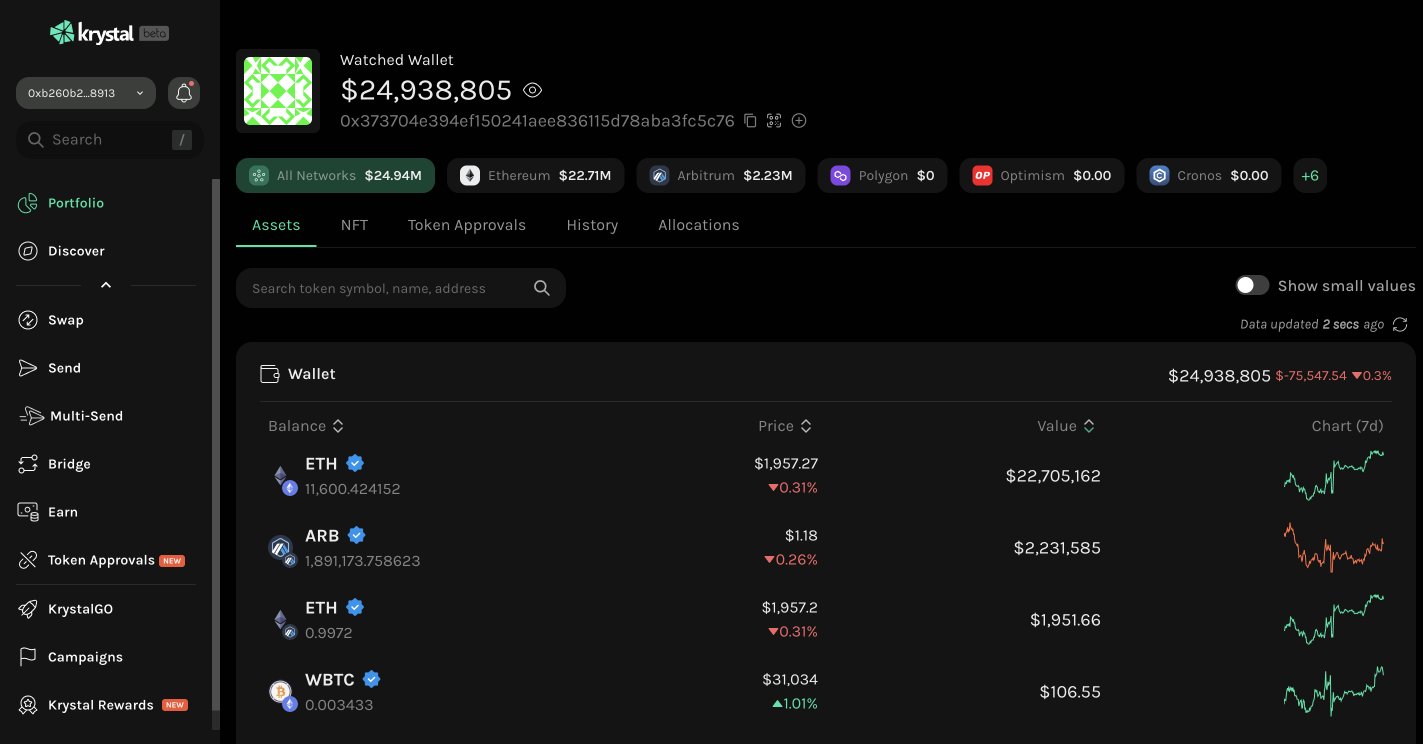Click the Data updated 2 secs ago text
Screen dimensions: 1423x744
tap(1312, 324)
